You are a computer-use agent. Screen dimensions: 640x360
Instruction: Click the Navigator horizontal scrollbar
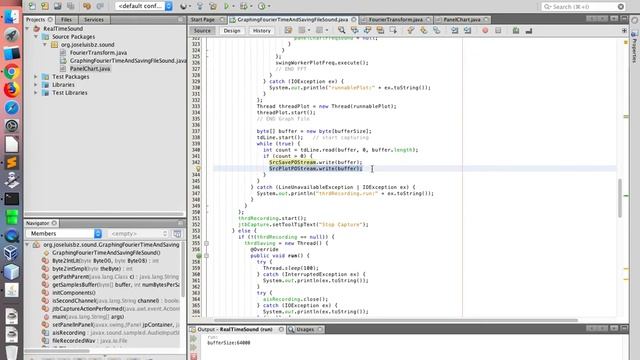(x=56, y=351)
